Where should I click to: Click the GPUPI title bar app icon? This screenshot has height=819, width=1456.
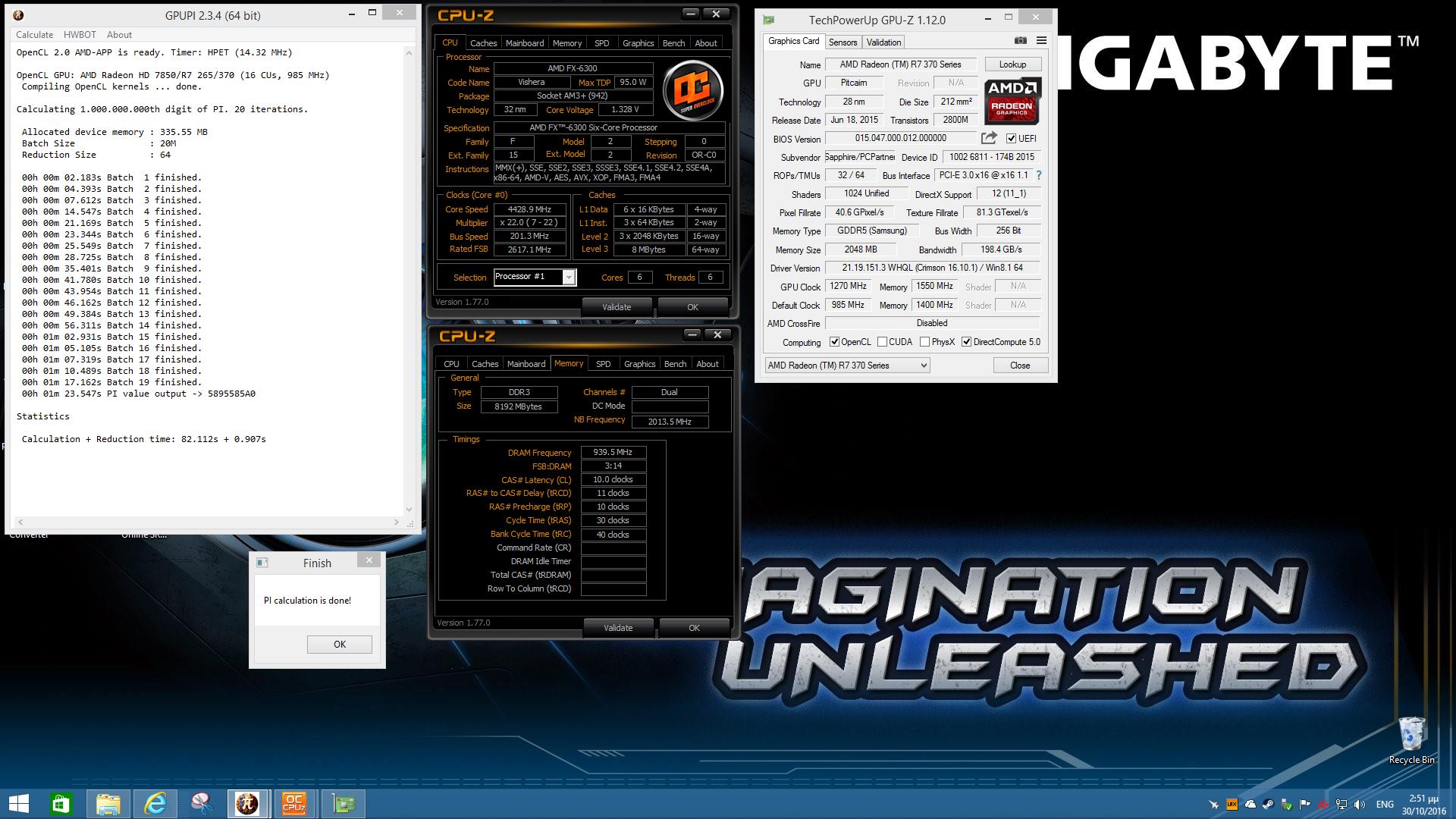[18, 15]
